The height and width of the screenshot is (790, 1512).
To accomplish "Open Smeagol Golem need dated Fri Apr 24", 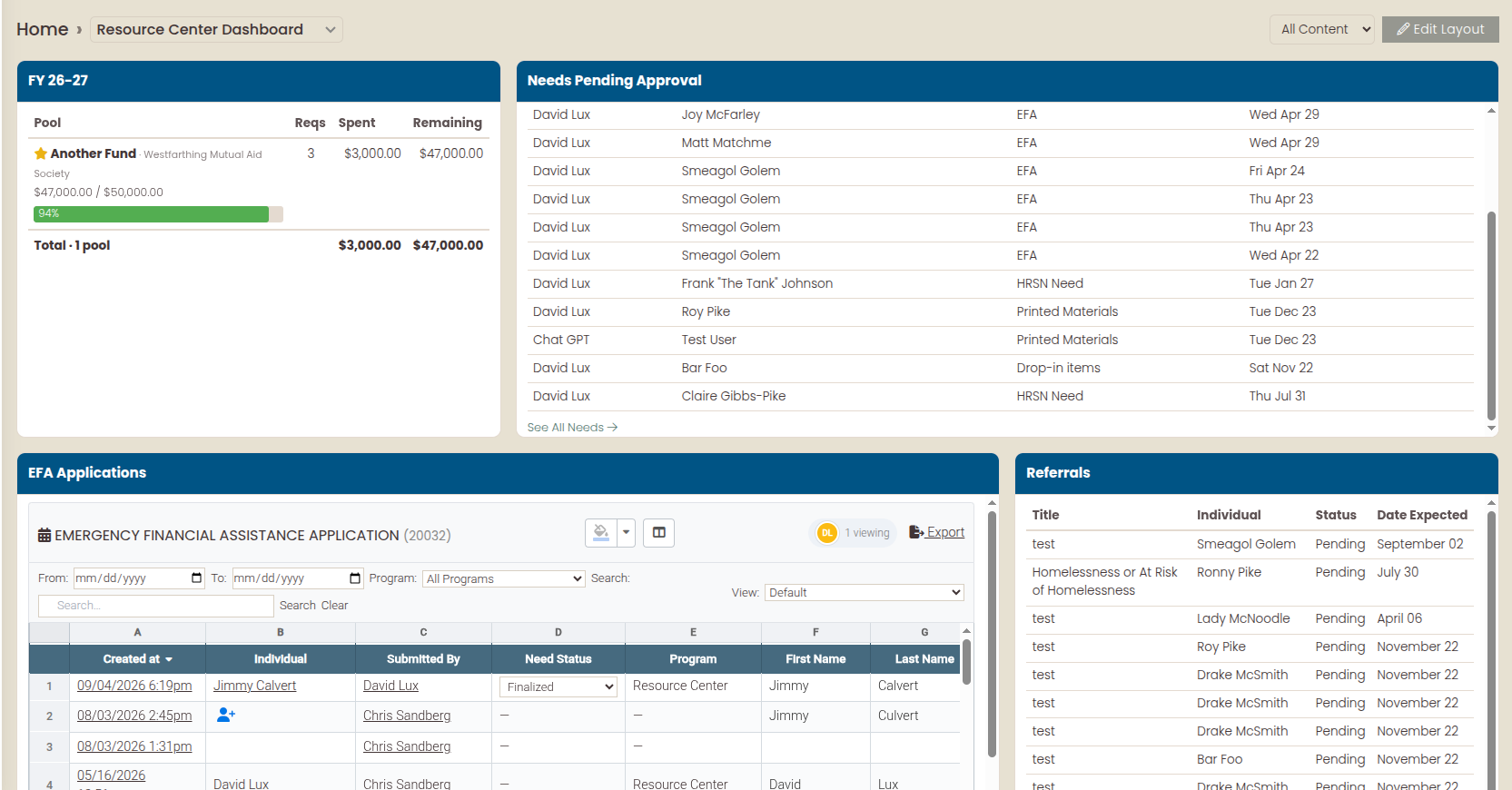I will (1001, 171).
